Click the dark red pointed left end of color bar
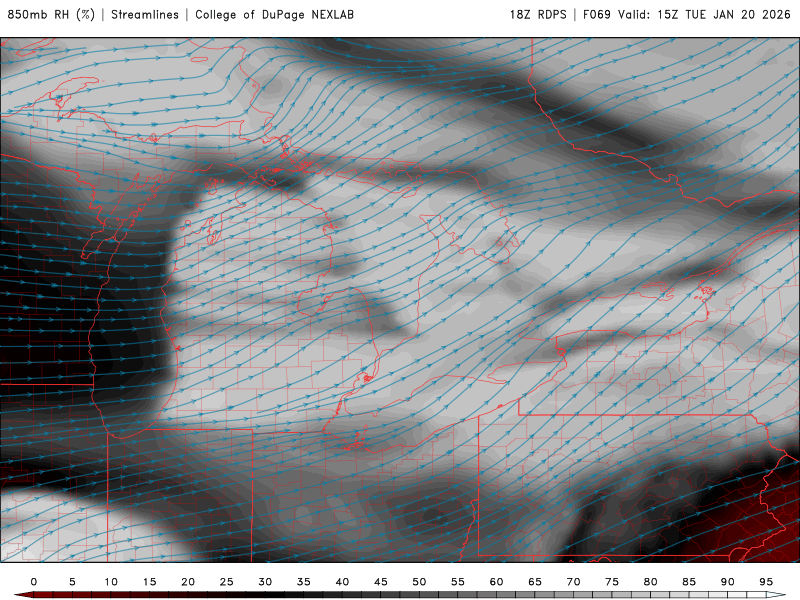The image size is (800, 600). 23,595
